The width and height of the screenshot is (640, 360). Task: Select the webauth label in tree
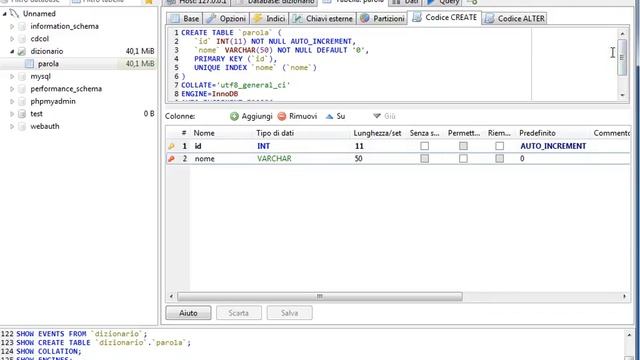(45, 127)
